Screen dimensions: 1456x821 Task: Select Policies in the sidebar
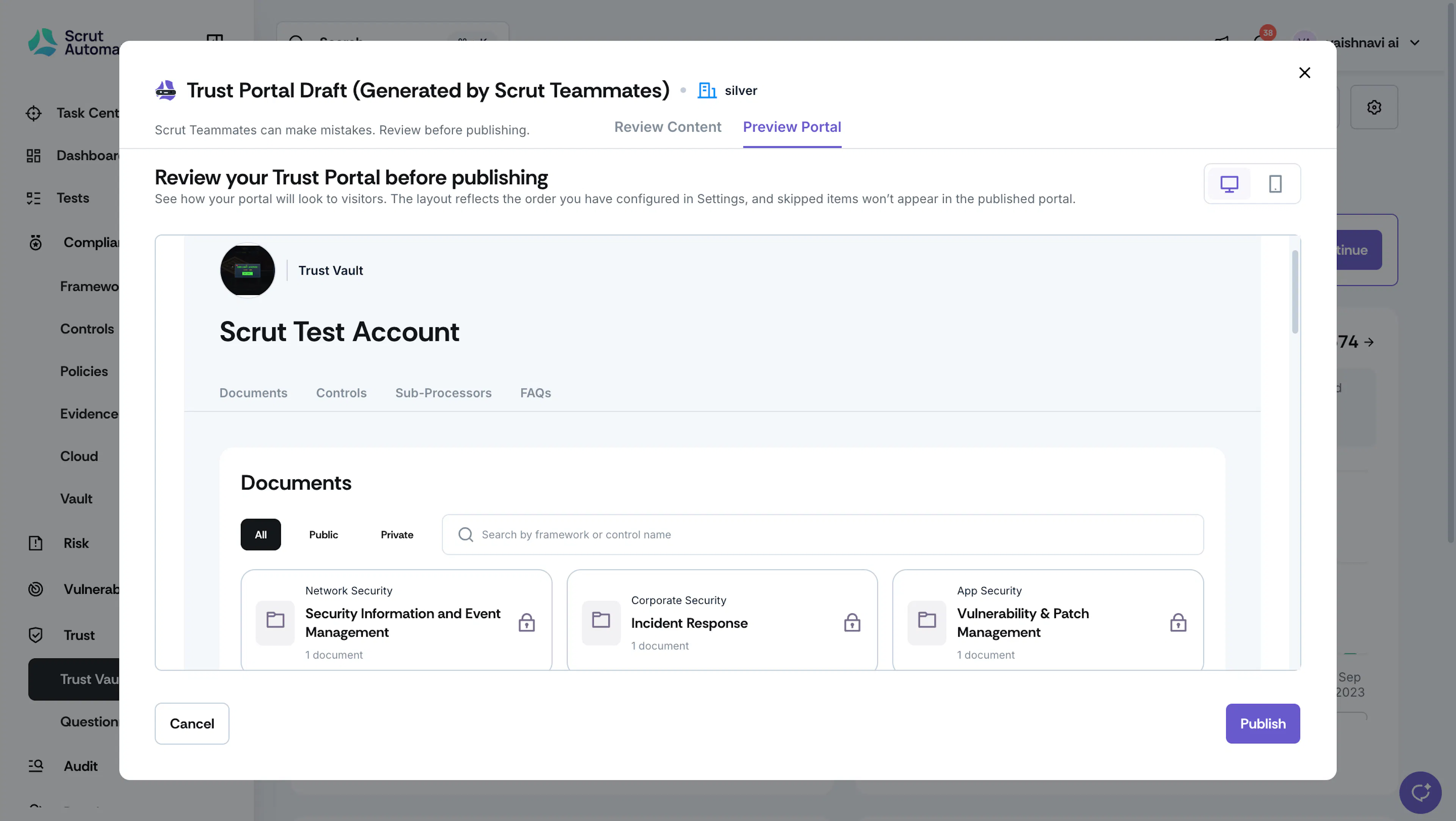(84, 372)
